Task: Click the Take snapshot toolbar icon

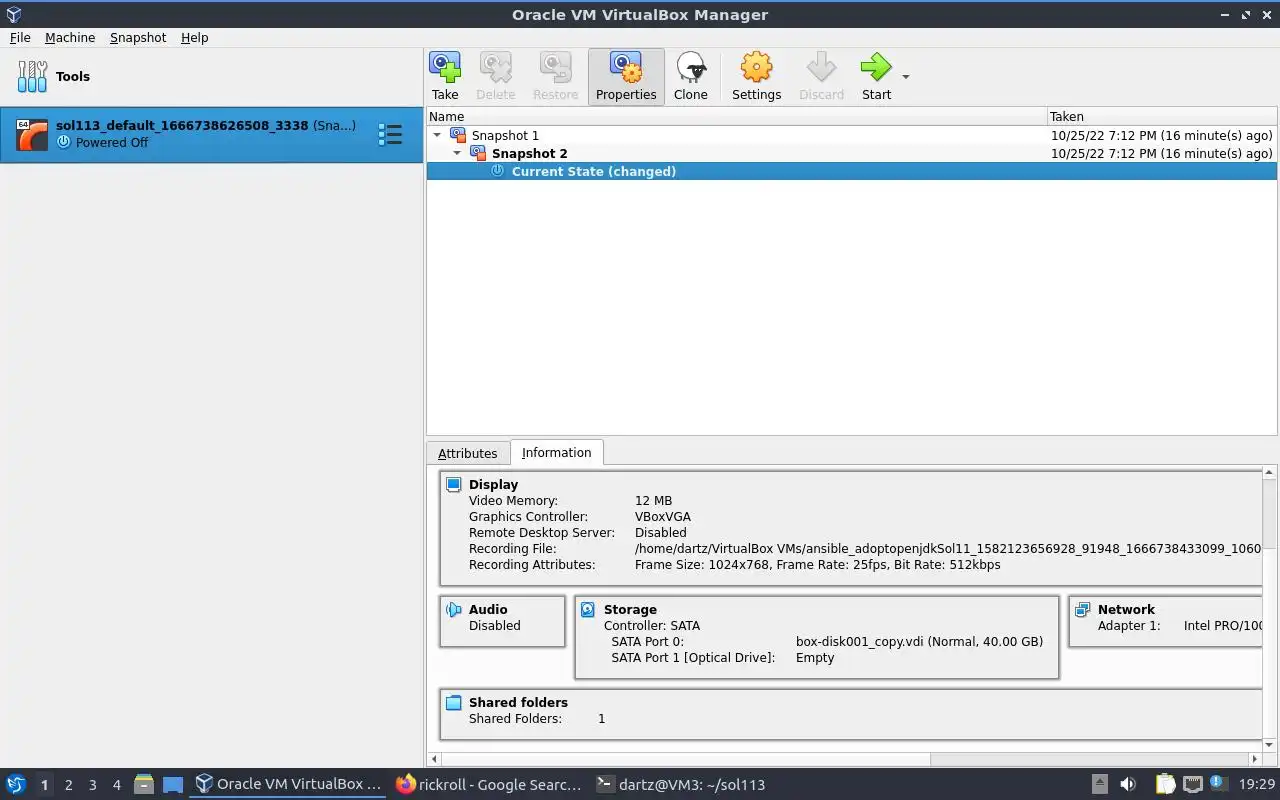Action: pos(445,76)
